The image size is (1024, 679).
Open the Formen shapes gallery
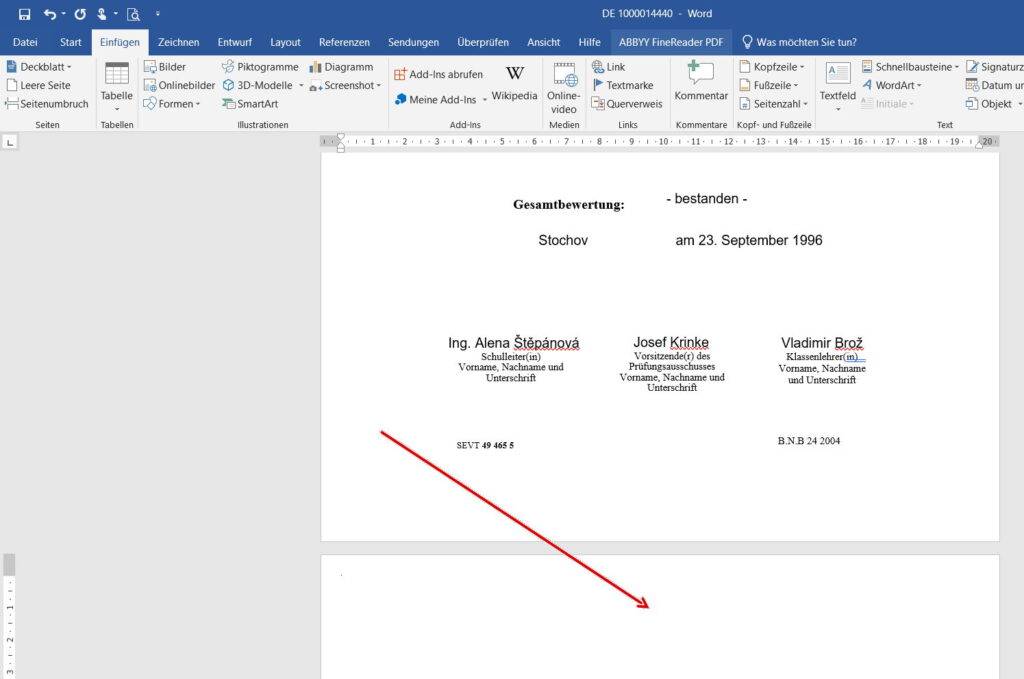(x=172, y=103)
